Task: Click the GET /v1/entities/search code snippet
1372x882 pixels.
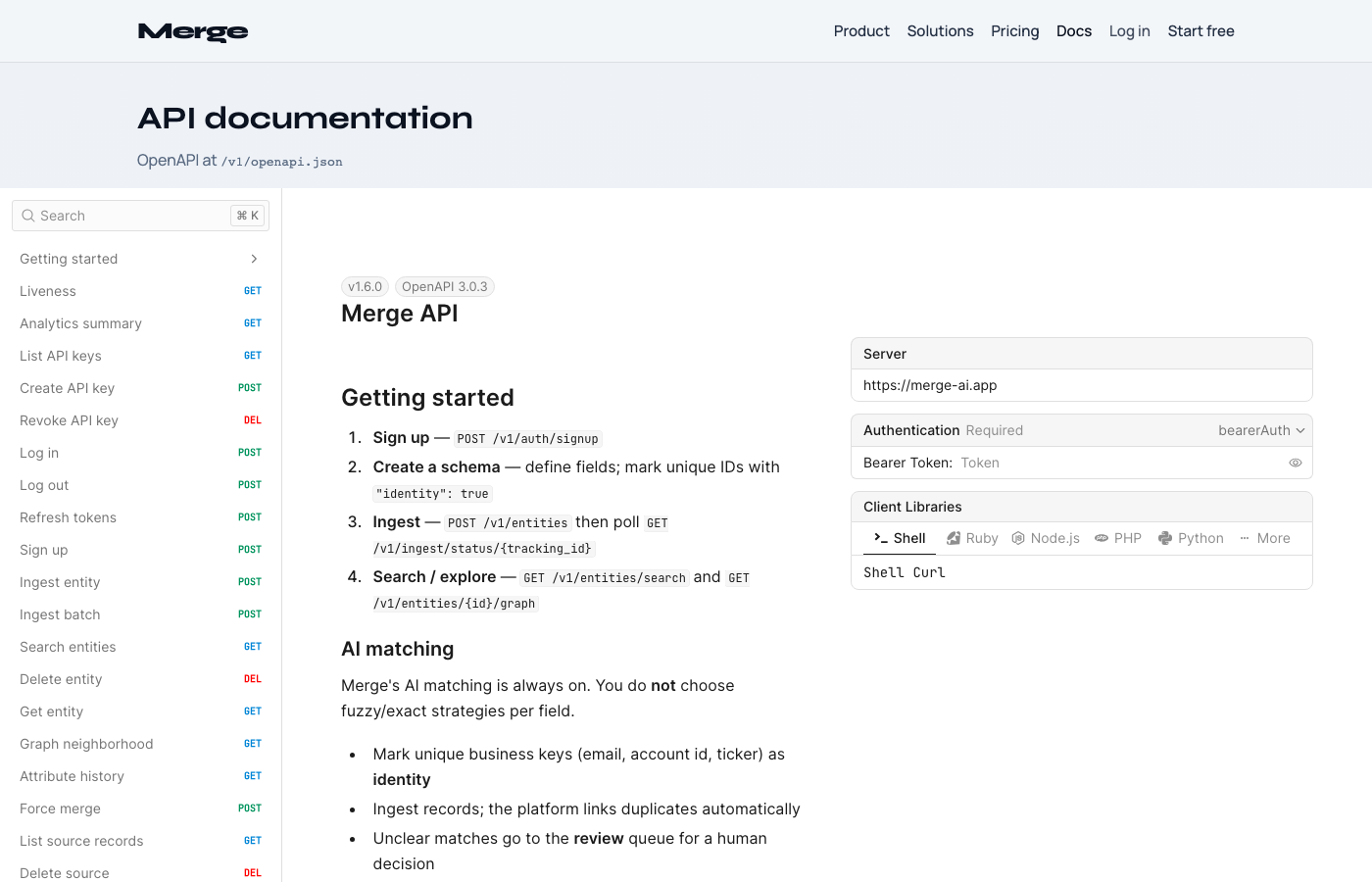Action: click(605, 578)
